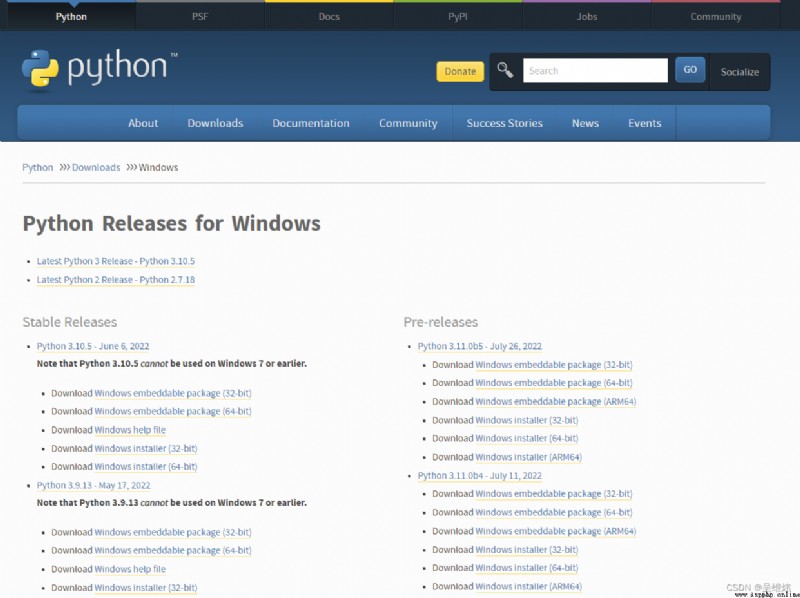Open Python 3.11.0b5 - July 26, 2022 pre-release
Viewport: 800px width, 598px height.
pyautogui.click(x=480, y=346)
